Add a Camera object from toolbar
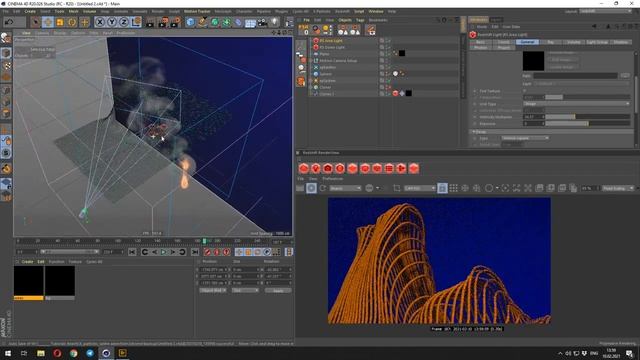 pos(262,22)
